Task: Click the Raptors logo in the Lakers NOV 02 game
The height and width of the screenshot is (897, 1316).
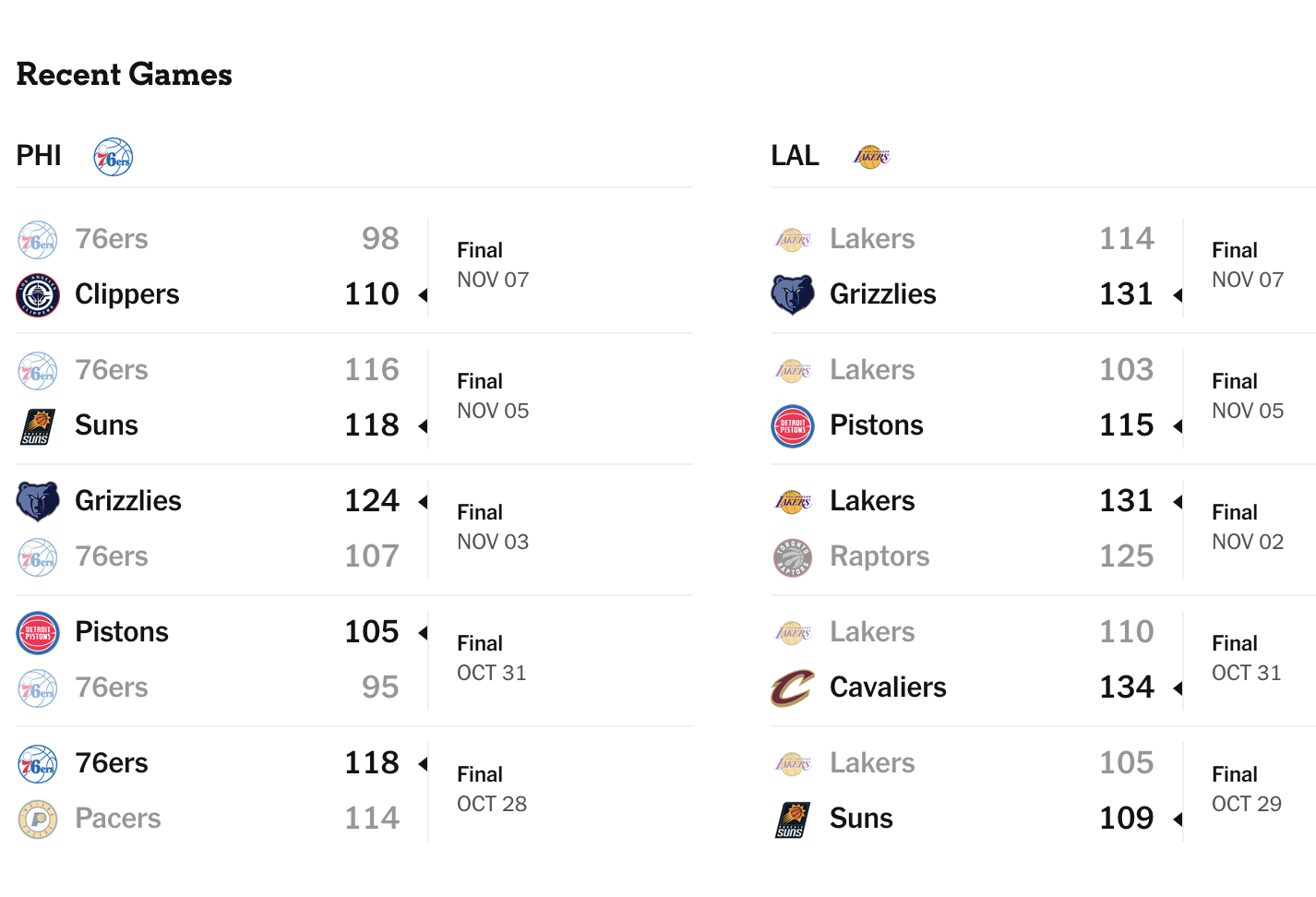Action: click(793, 557)
